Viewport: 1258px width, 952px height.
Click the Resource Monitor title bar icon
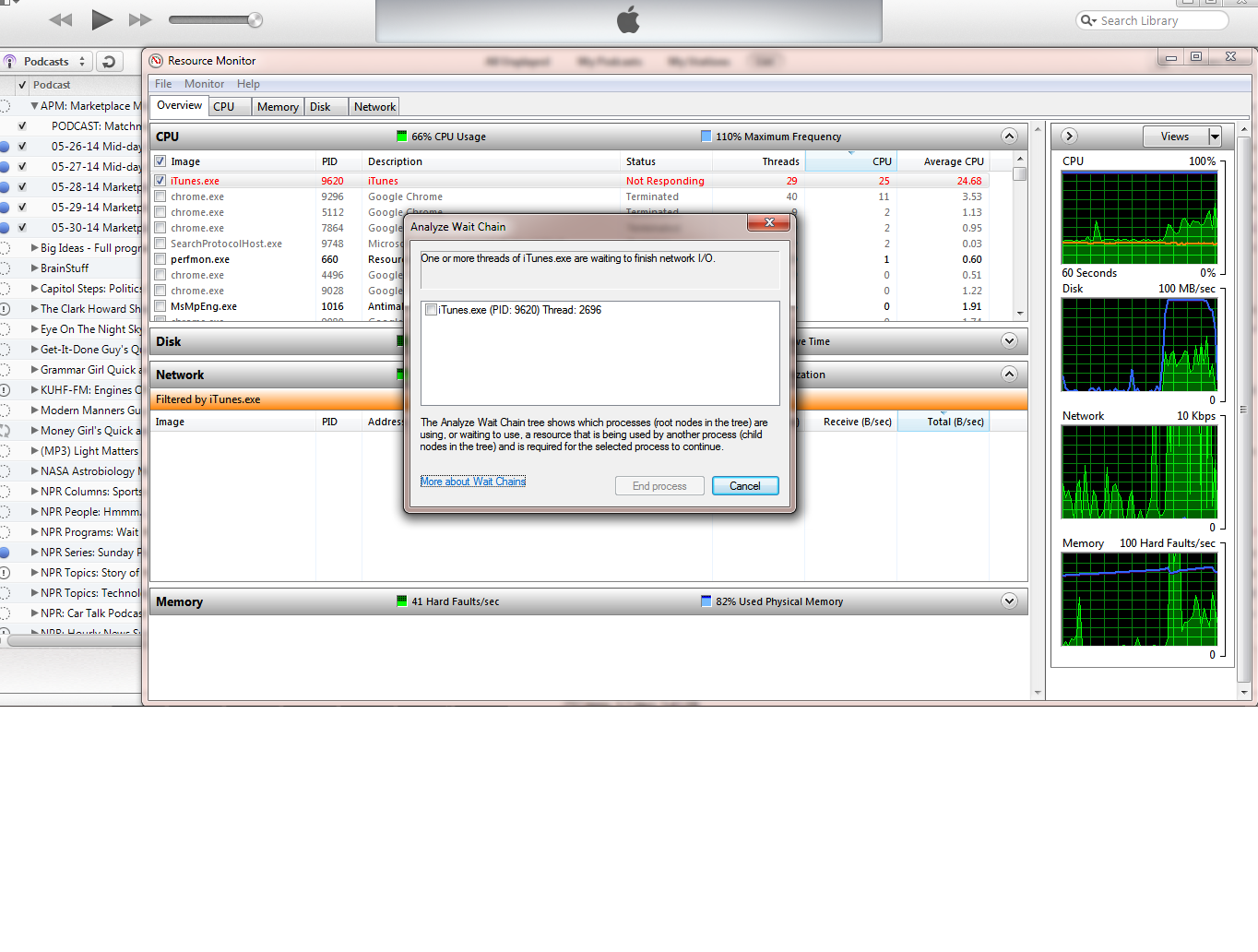click(156, 61)
